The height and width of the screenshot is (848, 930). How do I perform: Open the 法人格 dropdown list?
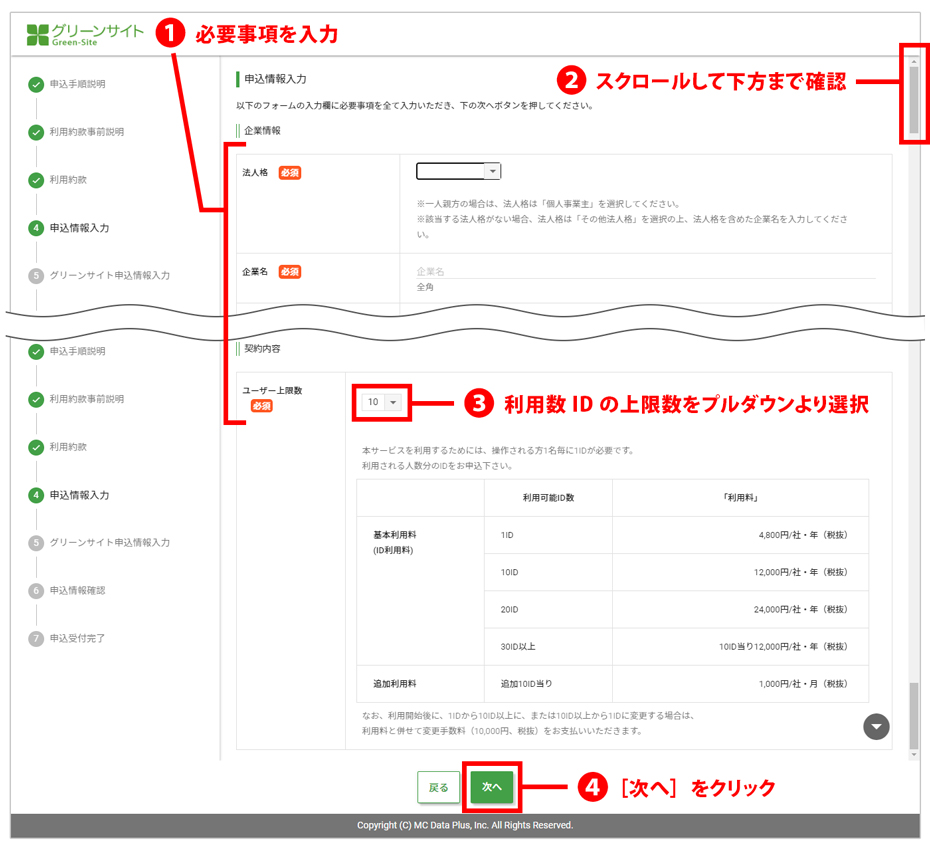click(x=491, y=172)
